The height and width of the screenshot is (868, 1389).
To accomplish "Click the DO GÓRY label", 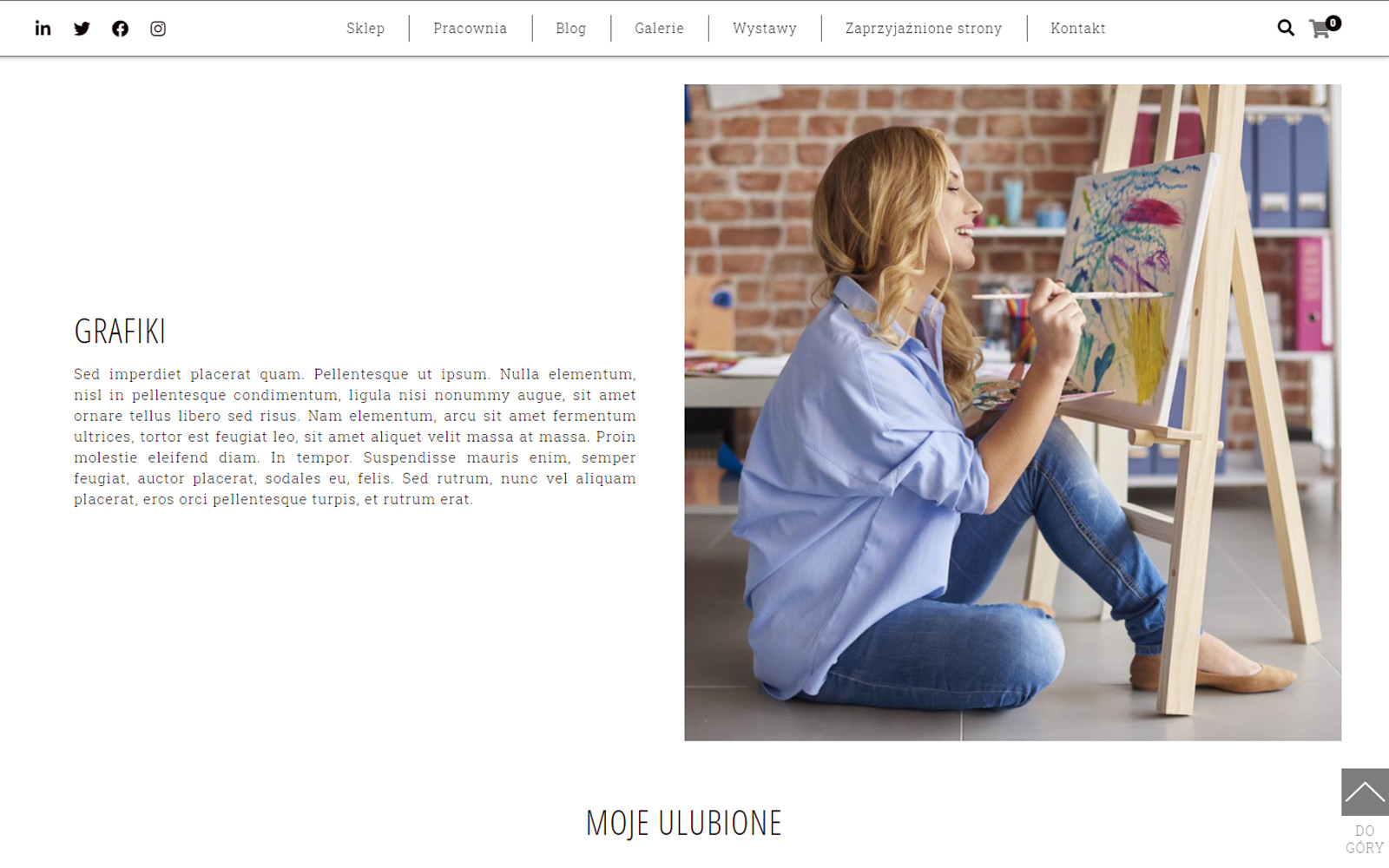I will pos(1365,839).
